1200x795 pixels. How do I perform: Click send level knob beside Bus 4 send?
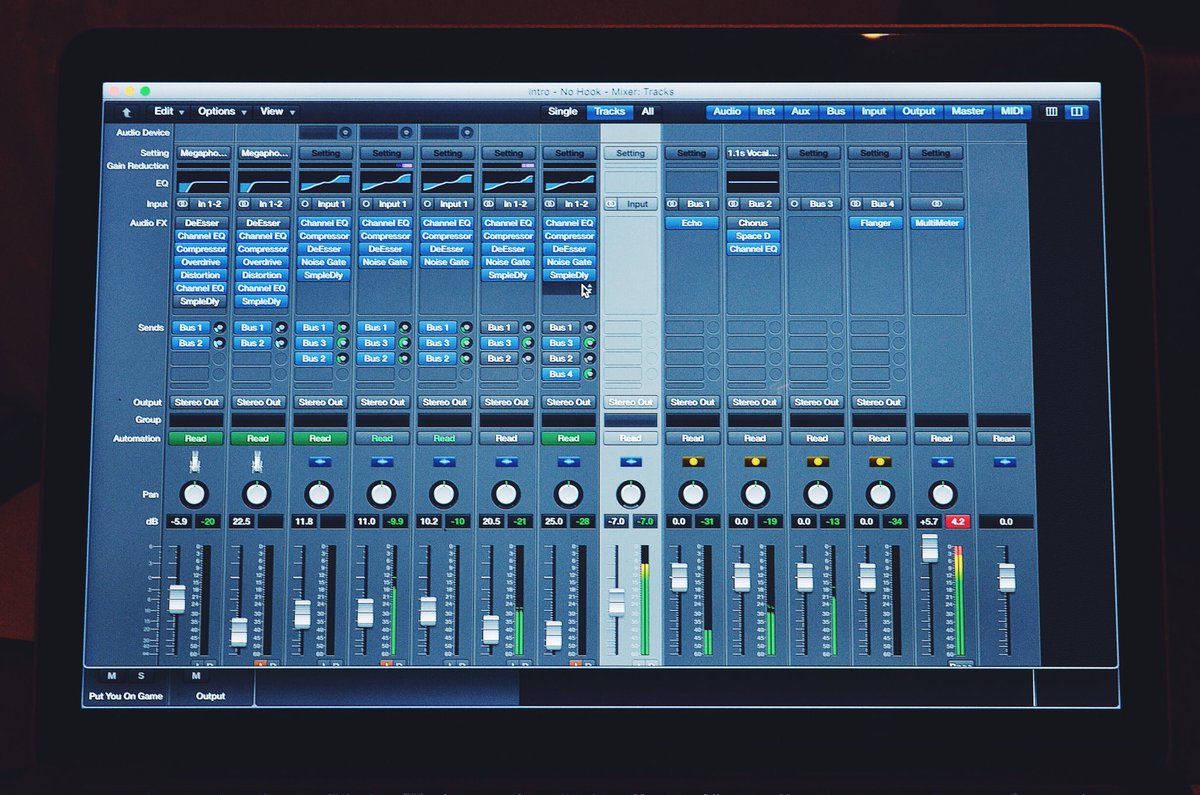point(589,374)
